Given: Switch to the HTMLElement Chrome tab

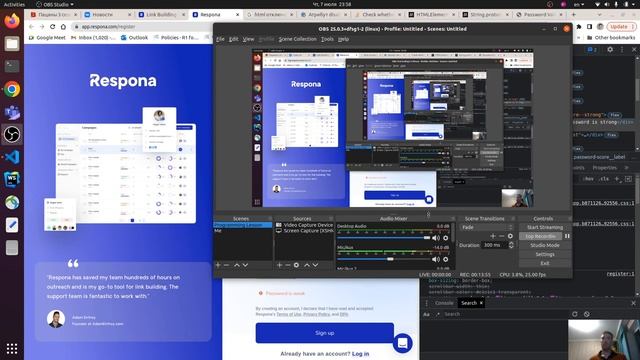Looking at the screenshot, I should click(431, 14).
